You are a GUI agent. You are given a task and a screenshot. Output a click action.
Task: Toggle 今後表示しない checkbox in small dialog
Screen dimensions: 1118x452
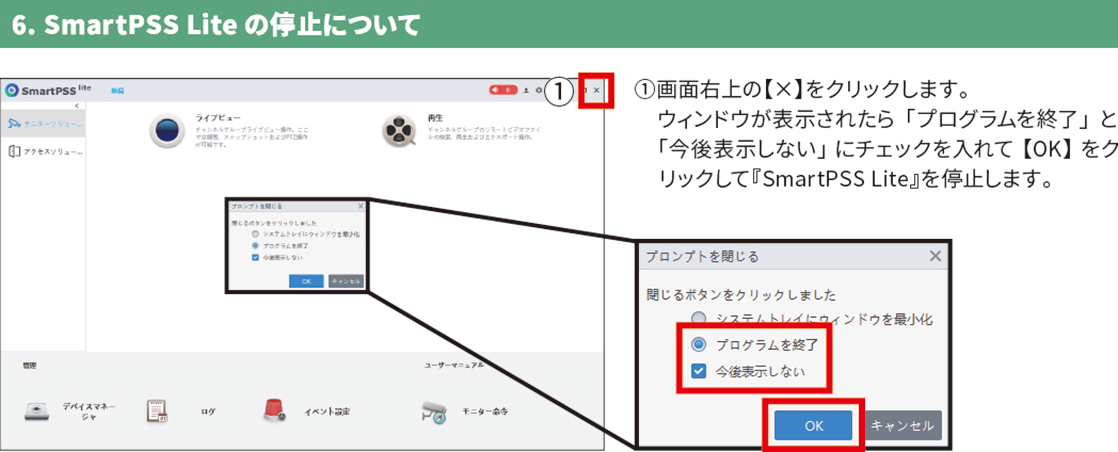coord(255,257)
